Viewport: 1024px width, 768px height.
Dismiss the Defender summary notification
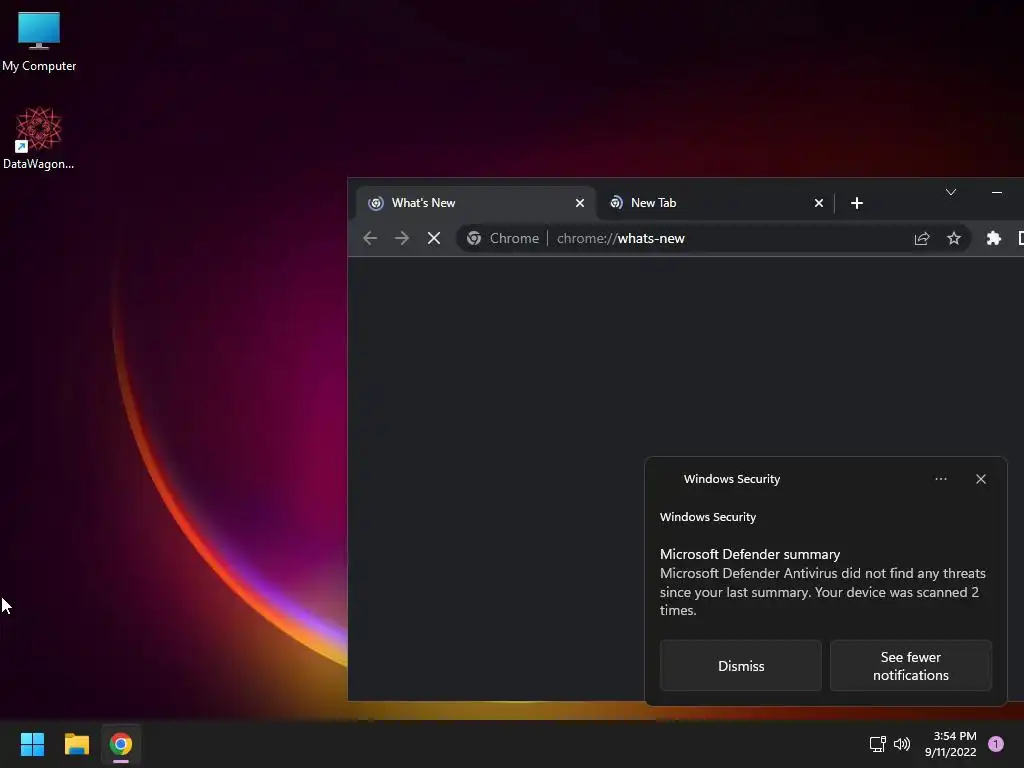(741, 665)
